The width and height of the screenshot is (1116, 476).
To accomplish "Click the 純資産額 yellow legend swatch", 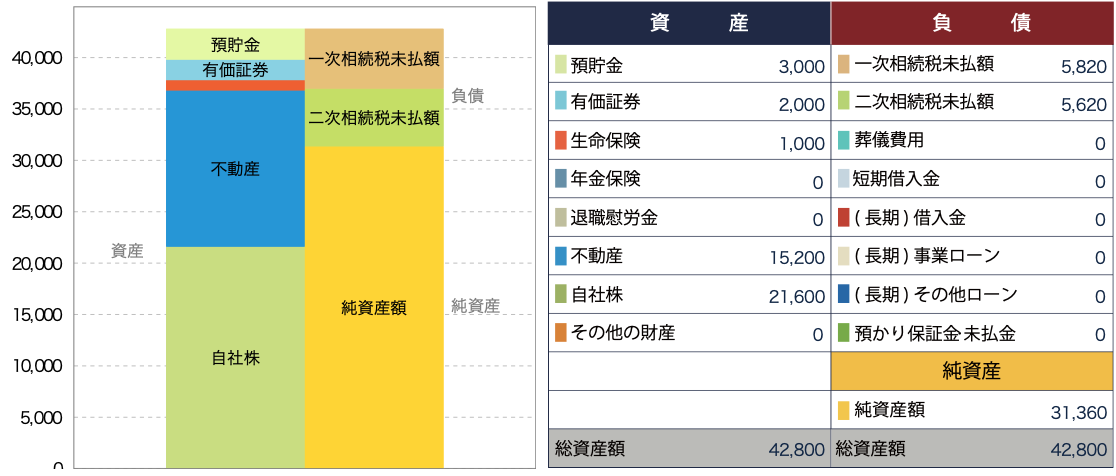I will tap(844, 409).
